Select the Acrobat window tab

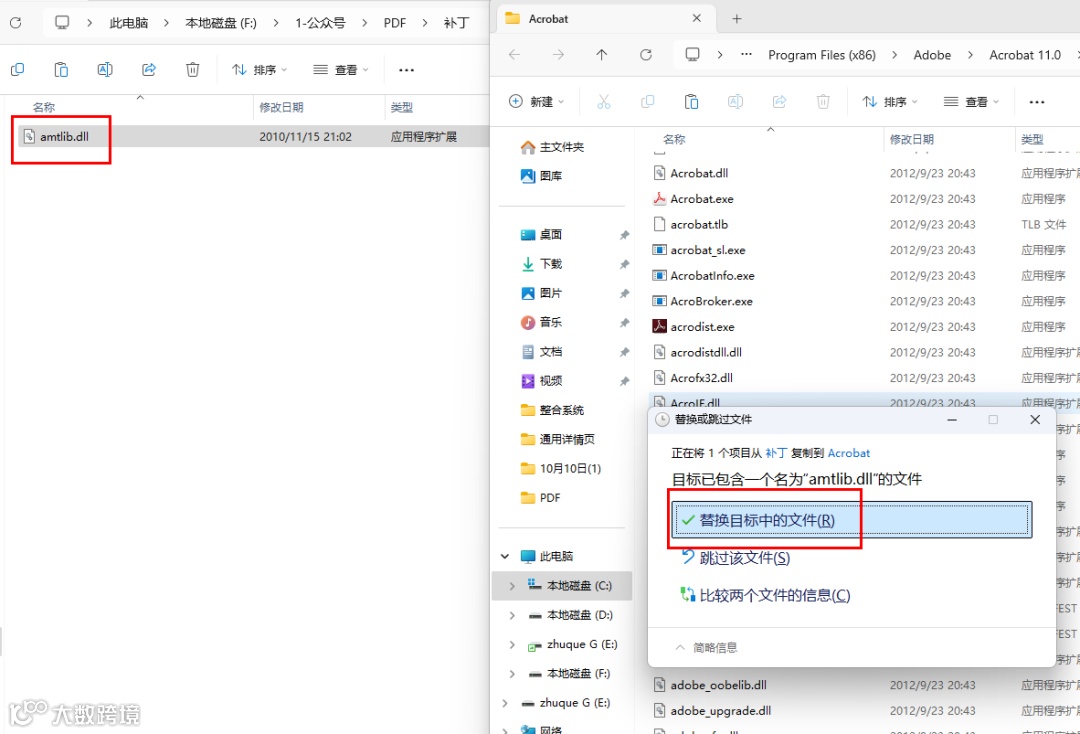click(605, 19)
